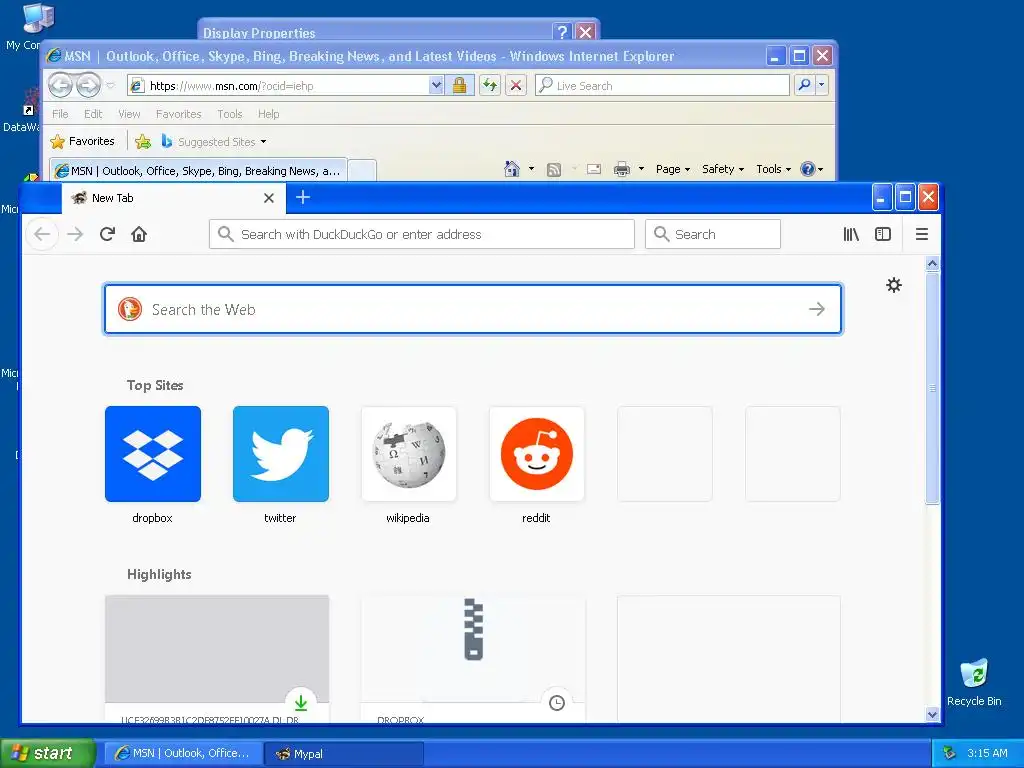Open IE Page dropdown menu
This screenshot has height=768, width=1024.
(x=673, y=169)
